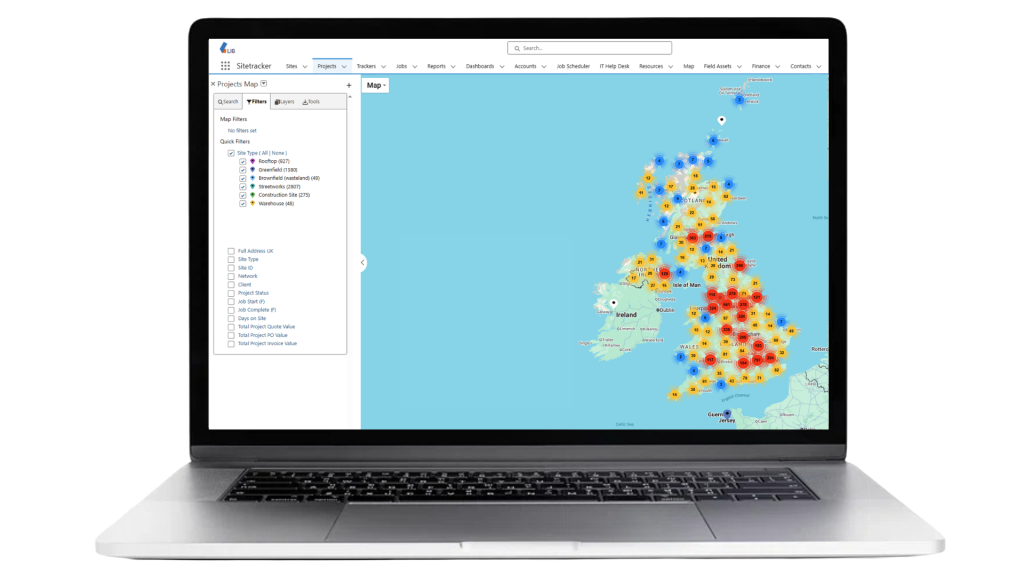Uncheck the Rooftop site type checkbox
This screenshot has height=576, width=1024.
point(243,161)
